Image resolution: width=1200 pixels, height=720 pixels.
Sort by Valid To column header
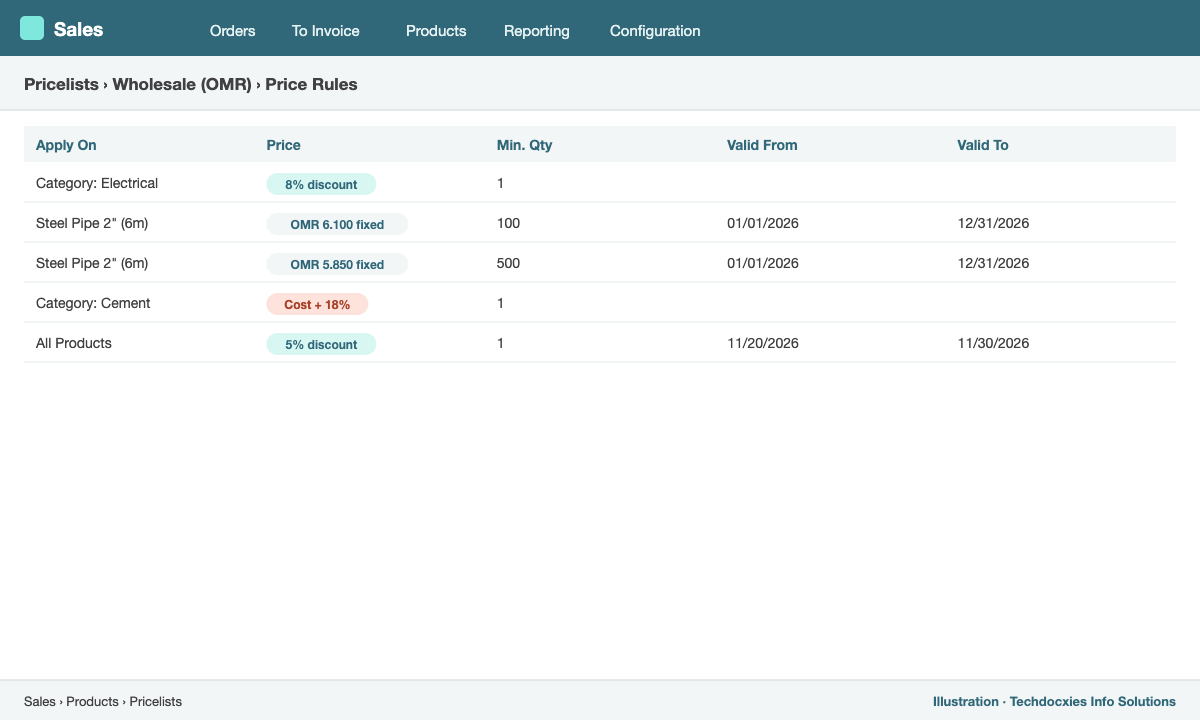pyautogui.click(x=983, y=145)
